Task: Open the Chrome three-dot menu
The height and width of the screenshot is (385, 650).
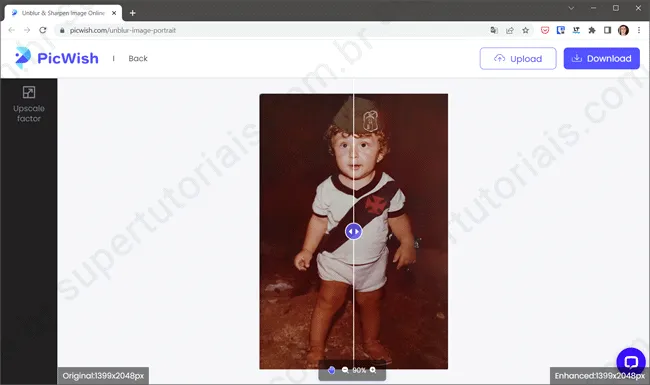Action: [639, 30]
